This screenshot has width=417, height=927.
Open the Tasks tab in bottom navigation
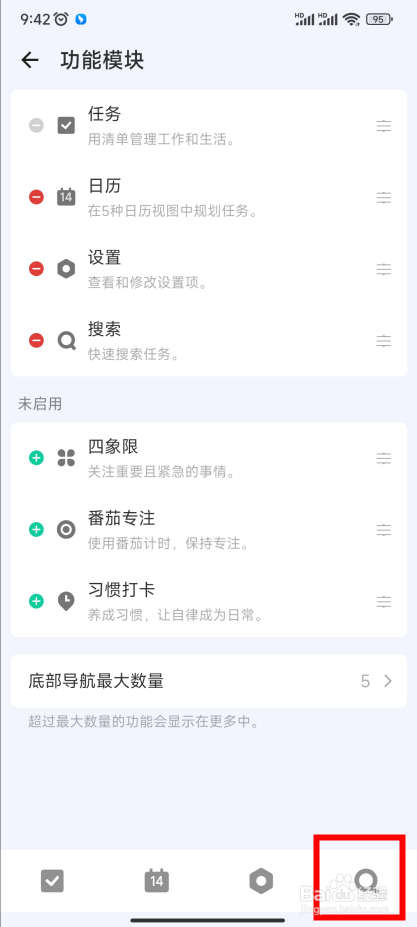click(52, 881)
